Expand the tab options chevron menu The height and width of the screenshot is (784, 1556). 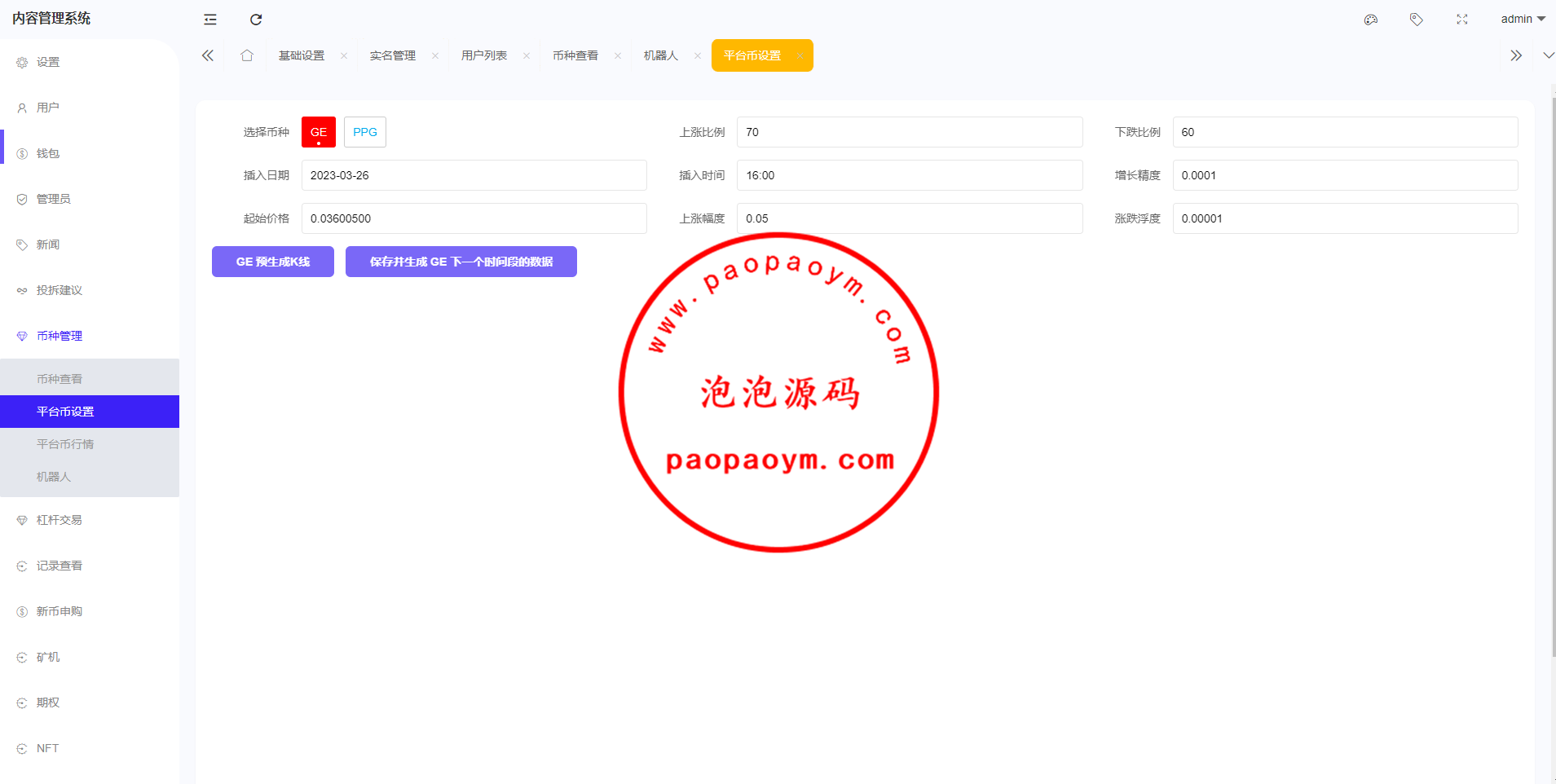click(x=1548, y=55)
